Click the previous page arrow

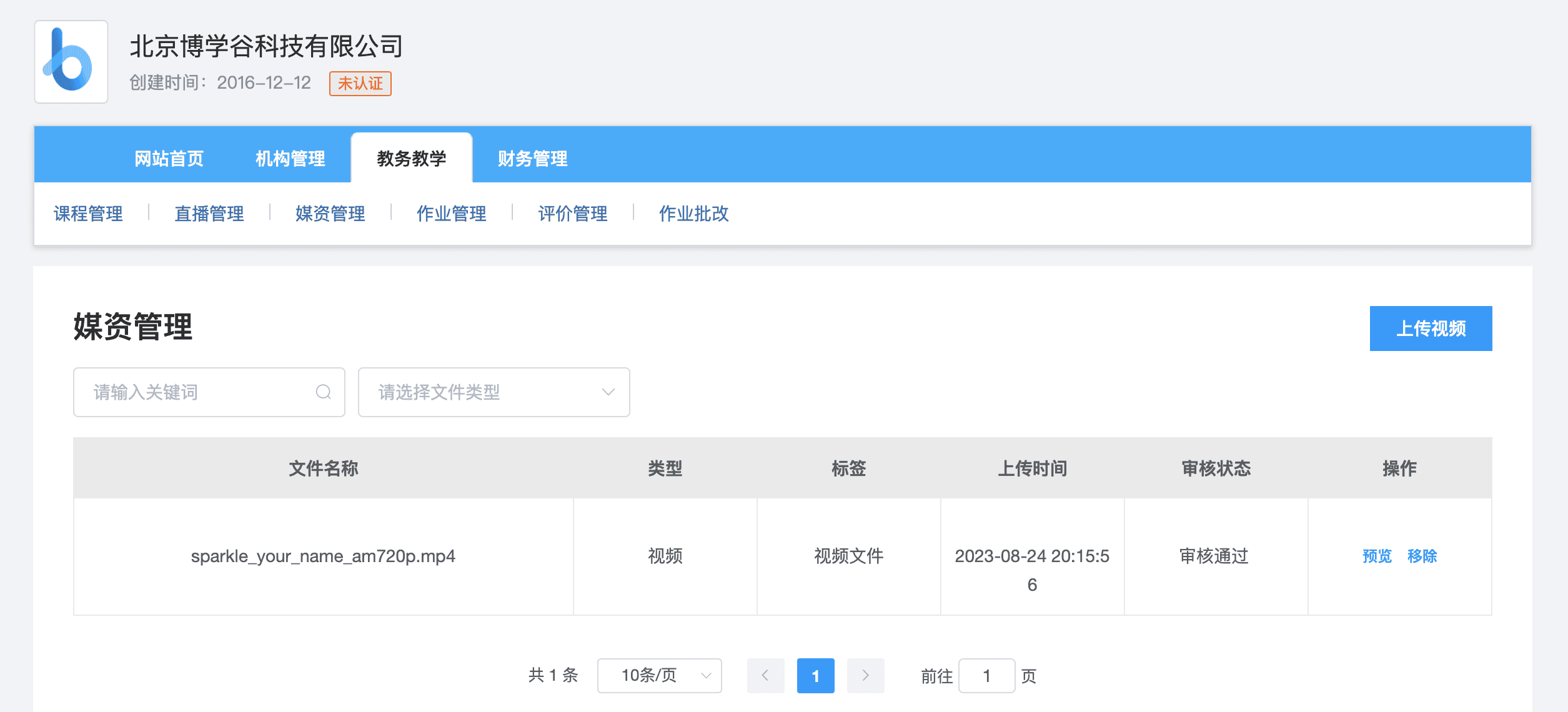pyautogui.click(x=765, y=675)
